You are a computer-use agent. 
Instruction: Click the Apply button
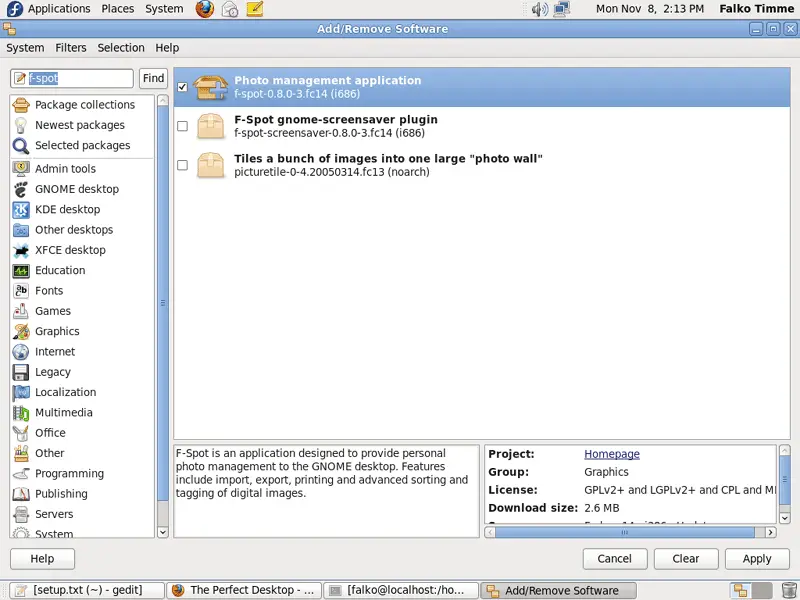[x=757, y=559]
